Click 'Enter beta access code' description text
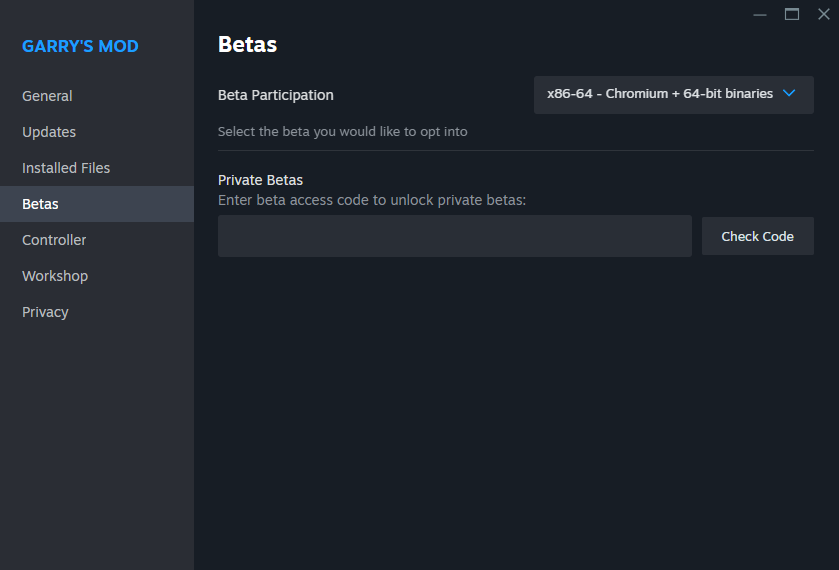This screenshot has width=839, height=570. (x=372, y=200)
